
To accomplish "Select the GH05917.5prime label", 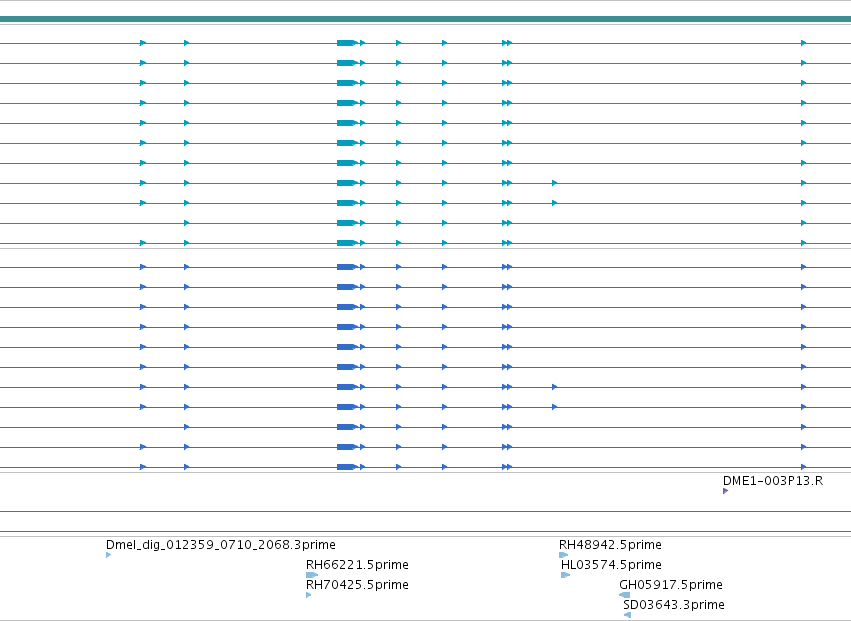I will point(671,585).
